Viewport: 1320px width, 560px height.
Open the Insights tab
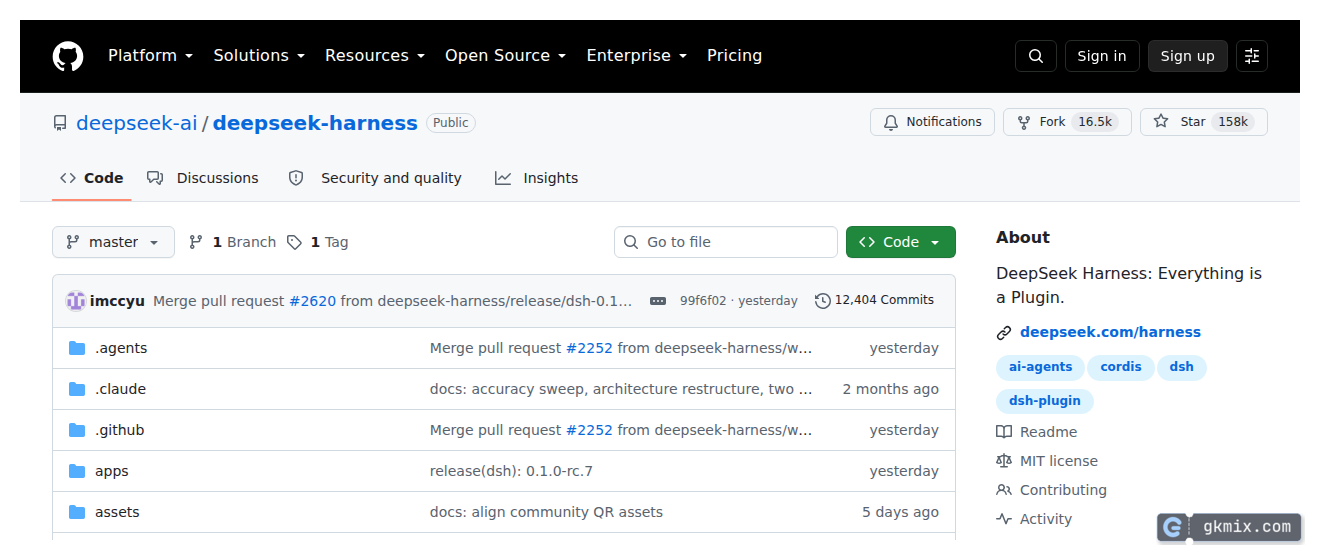point(537,178)
